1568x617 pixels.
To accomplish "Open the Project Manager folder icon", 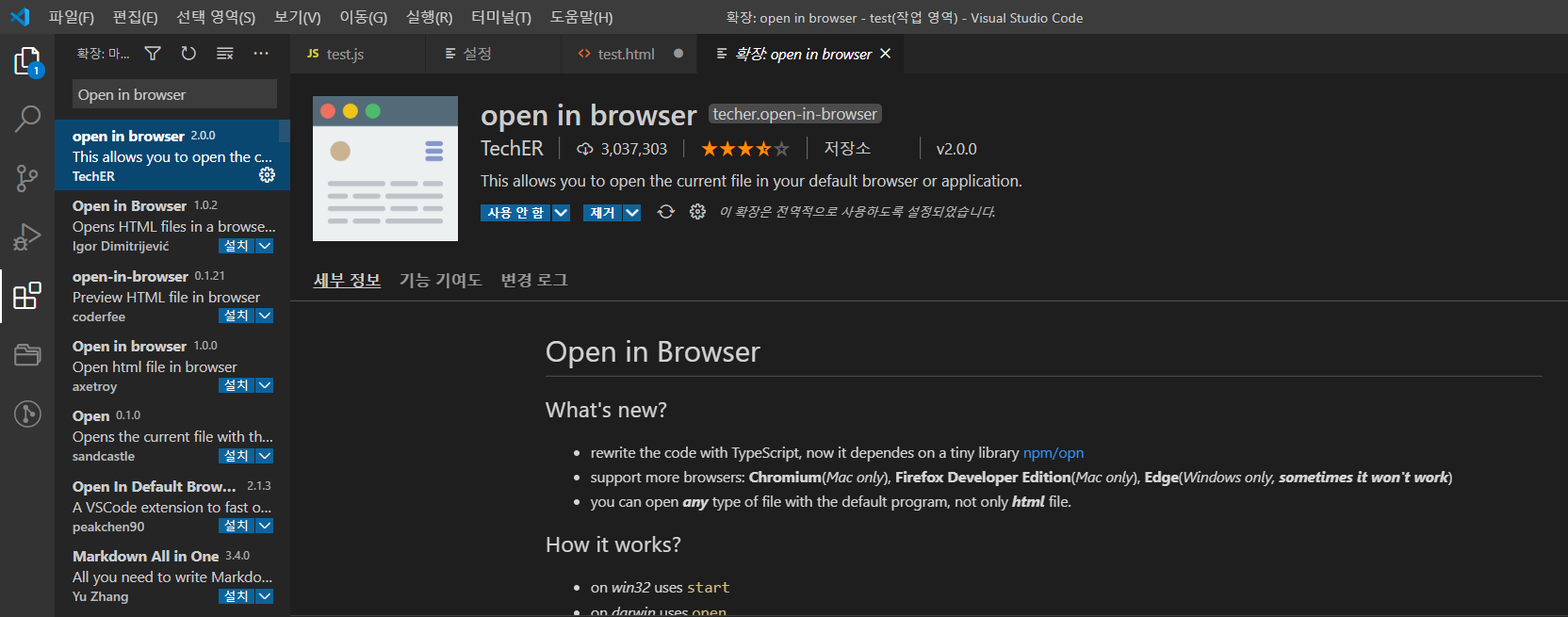I will point(27,354).
